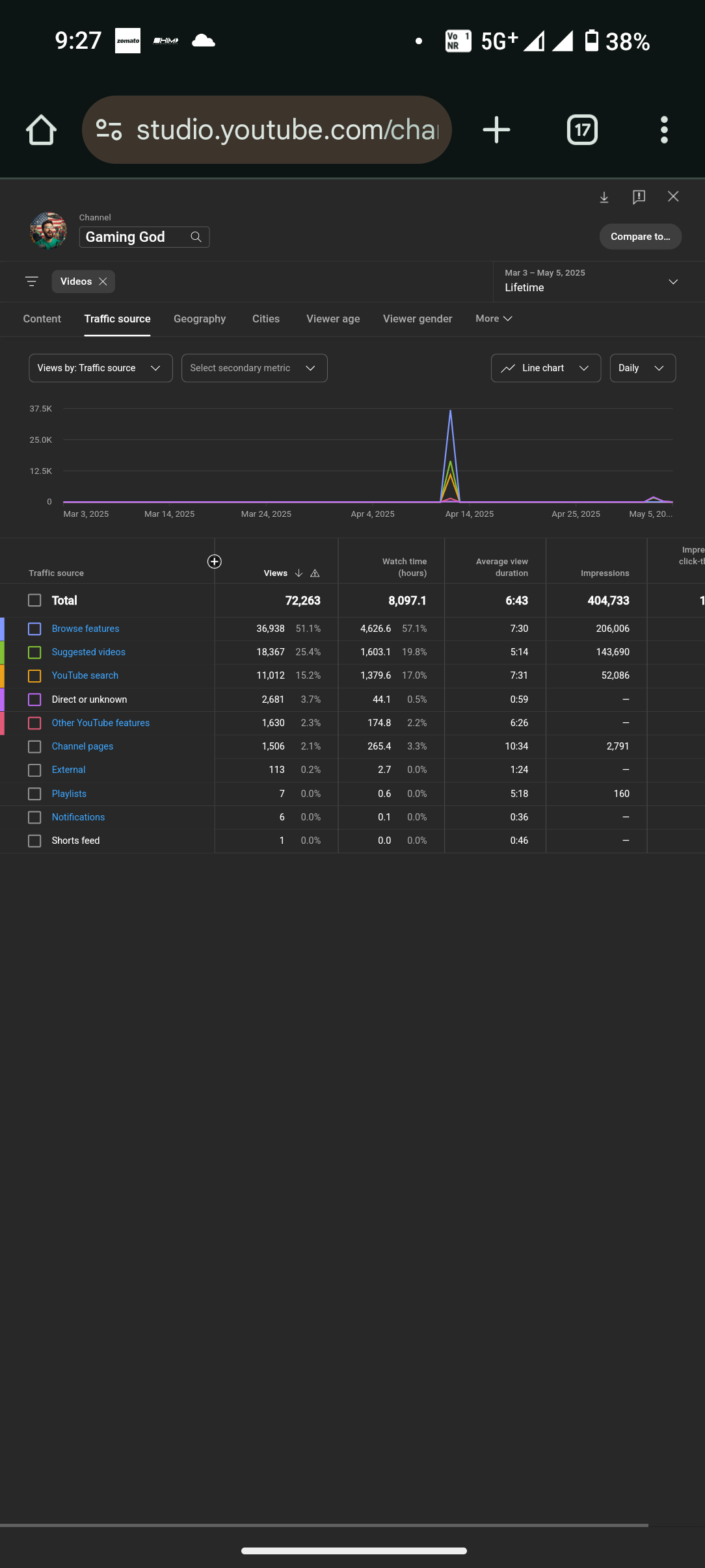Click the Average view duration column header
Image resolution: width=705 pixels, height=1568 pixels.
coord(502,567)
